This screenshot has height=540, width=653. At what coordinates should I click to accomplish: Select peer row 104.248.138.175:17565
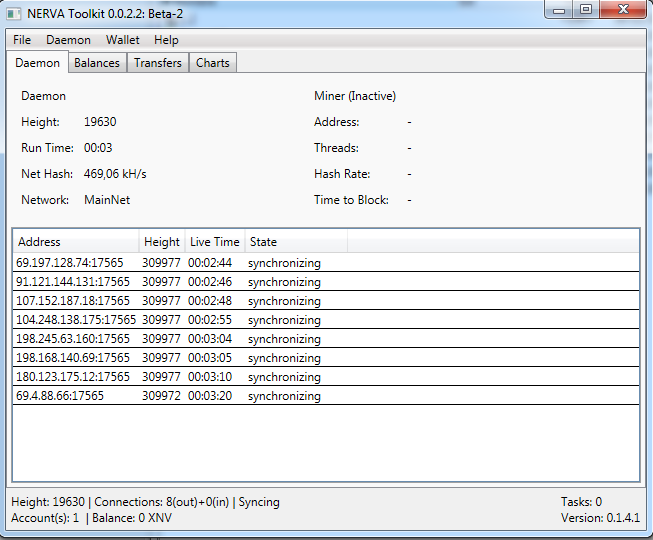326,320
